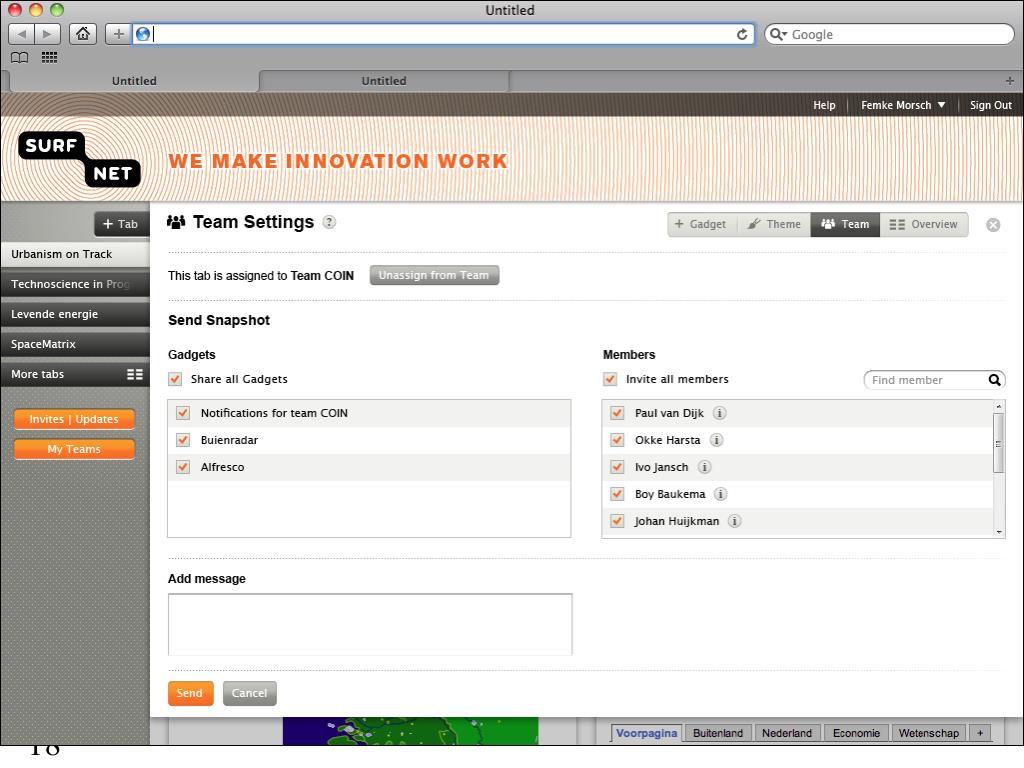Send the snapshot
Screen dimensions: 1024x768
190,693
